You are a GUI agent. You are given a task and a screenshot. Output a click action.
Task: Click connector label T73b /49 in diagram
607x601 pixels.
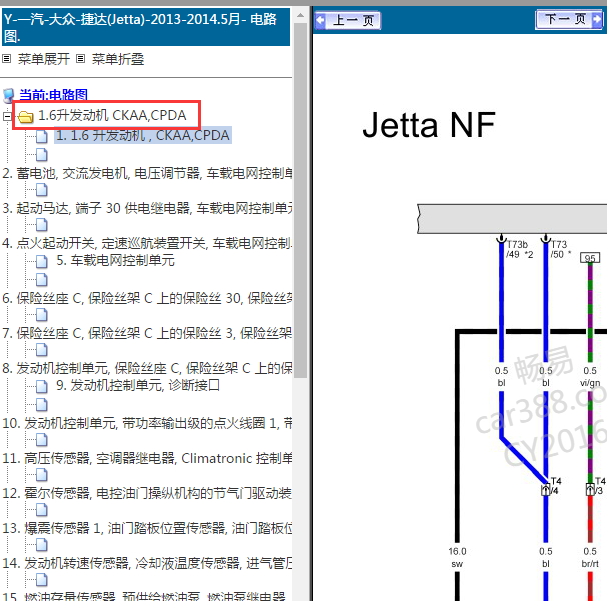pyautogui.click(x=519, y=250)
